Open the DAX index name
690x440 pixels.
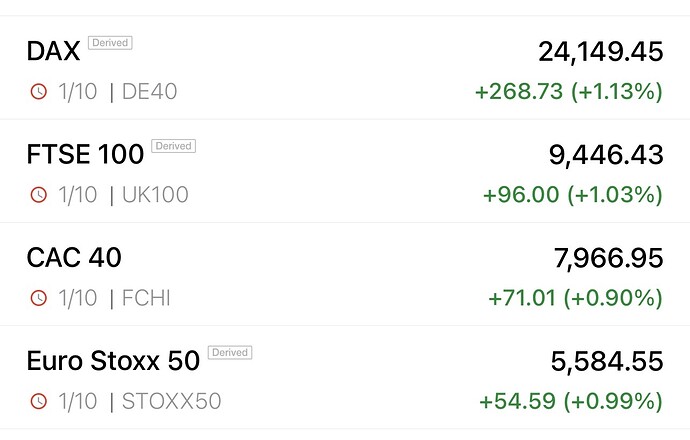click(x=53, y=51)
